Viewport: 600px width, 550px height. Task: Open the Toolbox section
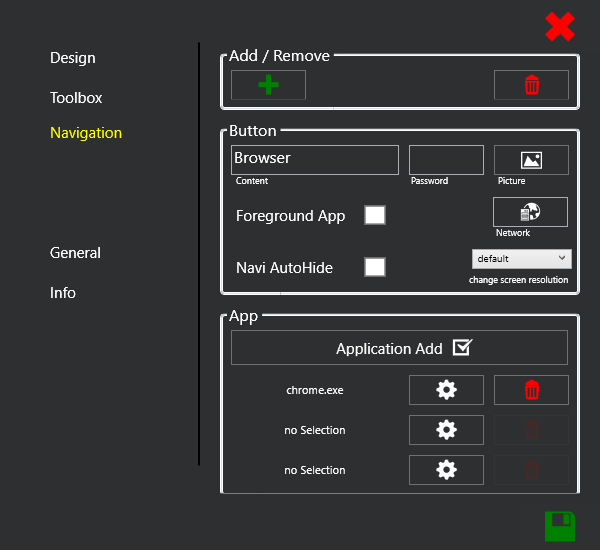tap(76, 98)
